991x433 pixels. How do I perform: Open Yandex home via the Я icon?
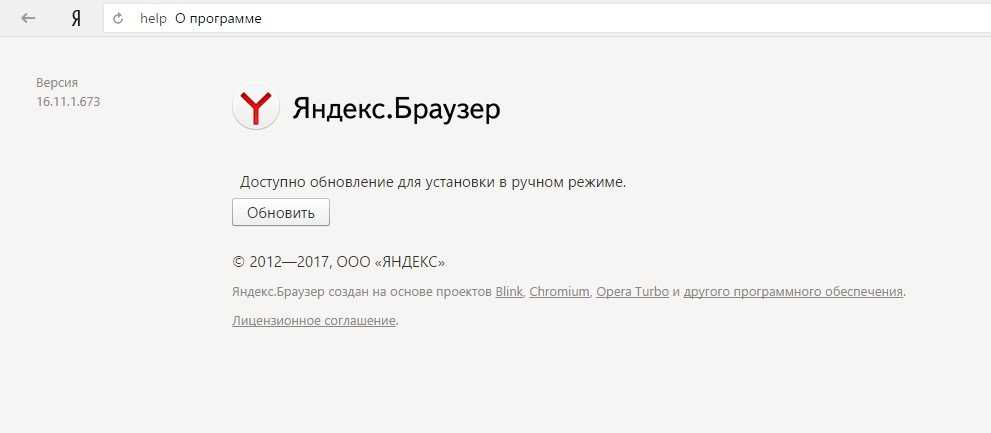pyautogui.click(x=76, y=18)
